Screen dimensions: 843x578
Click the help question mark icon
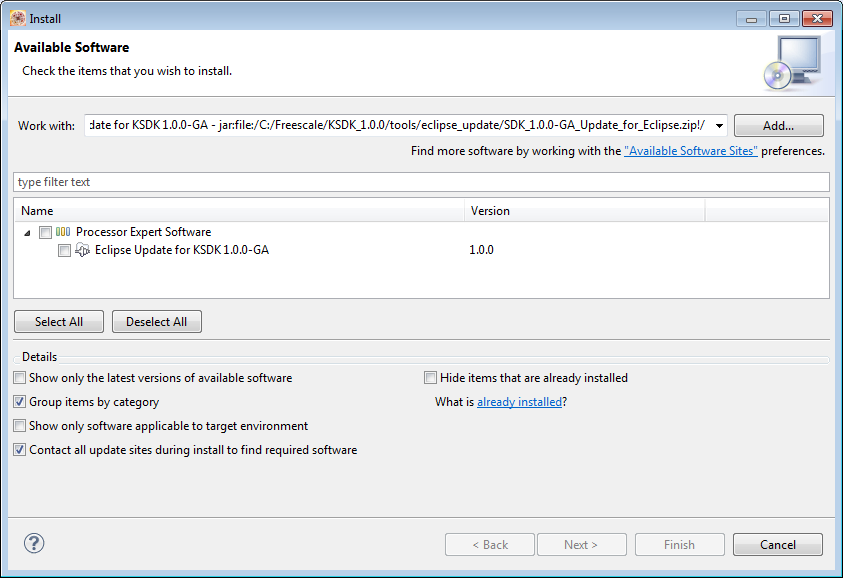[34, 543]
